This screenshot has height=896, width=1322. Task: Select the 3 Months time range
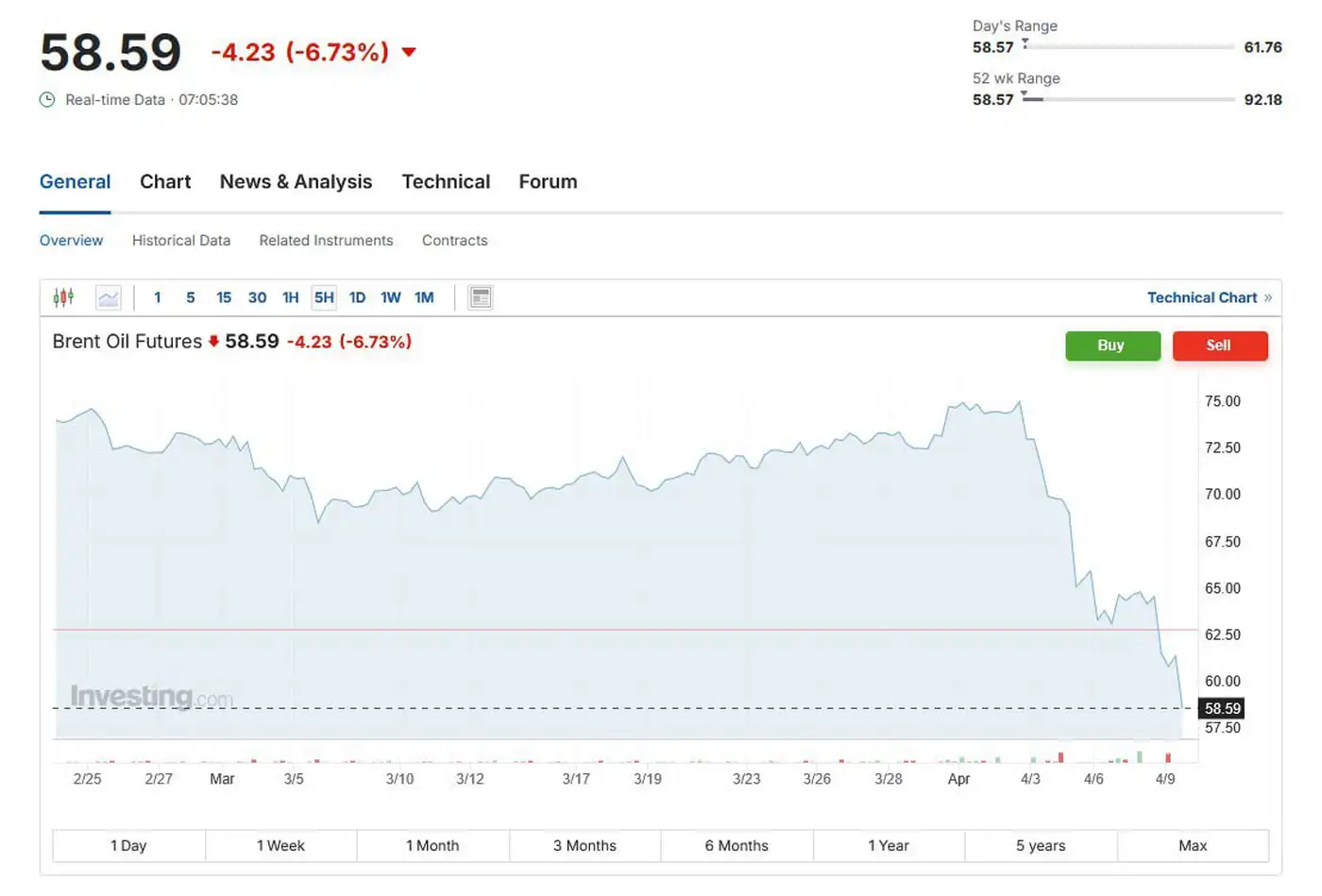click(585, 846)
